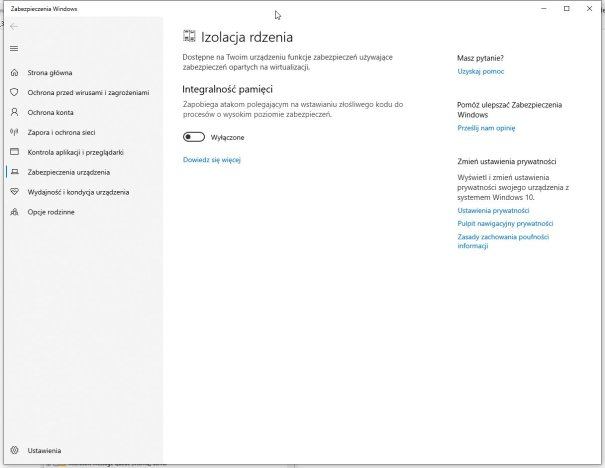This screenshot has width=605, height=468.
Task: Maximize the Zabezpieczenia Windows window
Action: tap(566, 8)
